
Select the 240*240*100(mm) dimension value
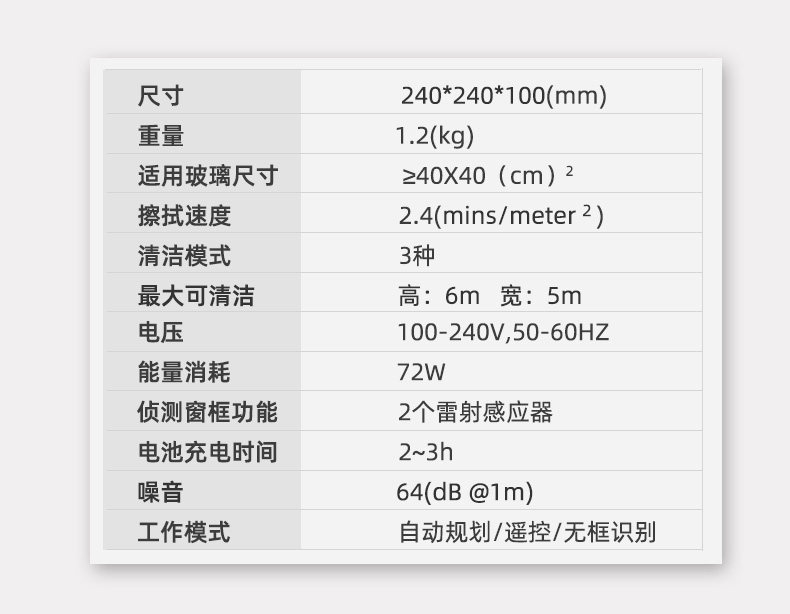point(503,97)
